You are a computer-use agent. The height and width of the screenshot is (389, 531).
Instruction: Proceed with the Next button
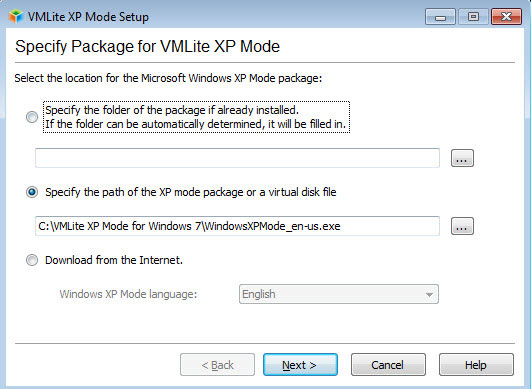click(x=300, y=365)
